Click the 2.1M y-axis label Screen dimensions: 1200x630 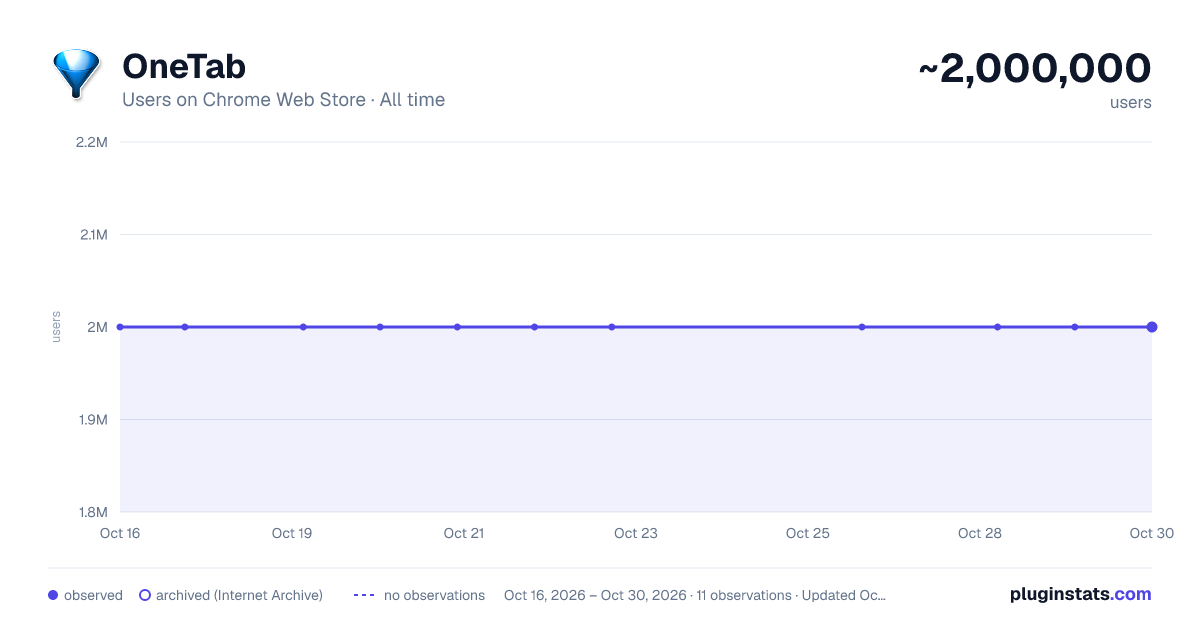tap(92, 234)
